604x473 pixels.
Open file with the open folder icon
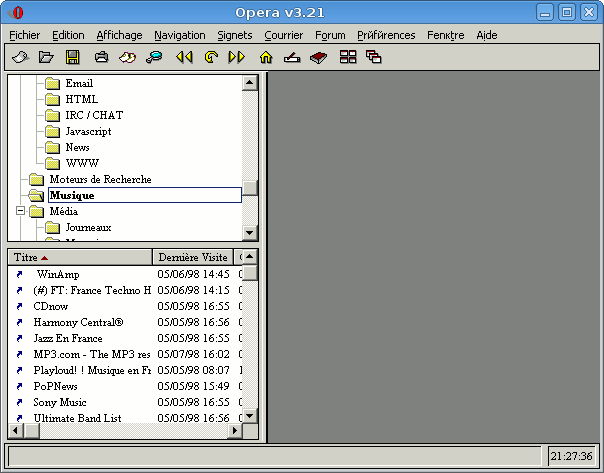(46, 57)
